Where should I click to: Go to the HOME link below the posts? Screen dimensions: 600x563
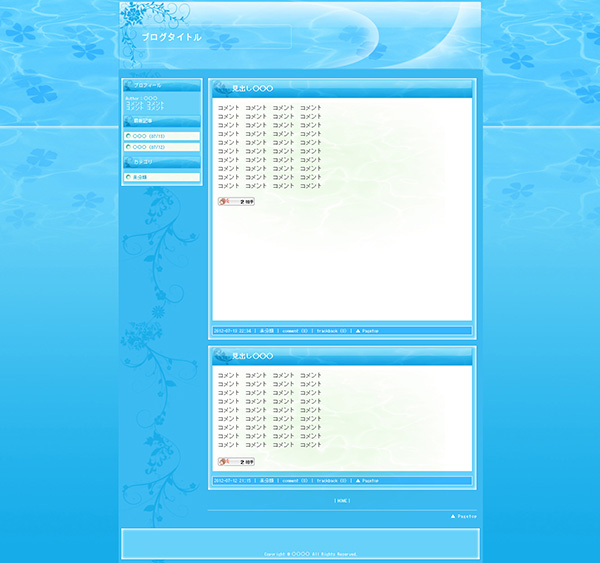pyautogui.click(x=342, y=501)
